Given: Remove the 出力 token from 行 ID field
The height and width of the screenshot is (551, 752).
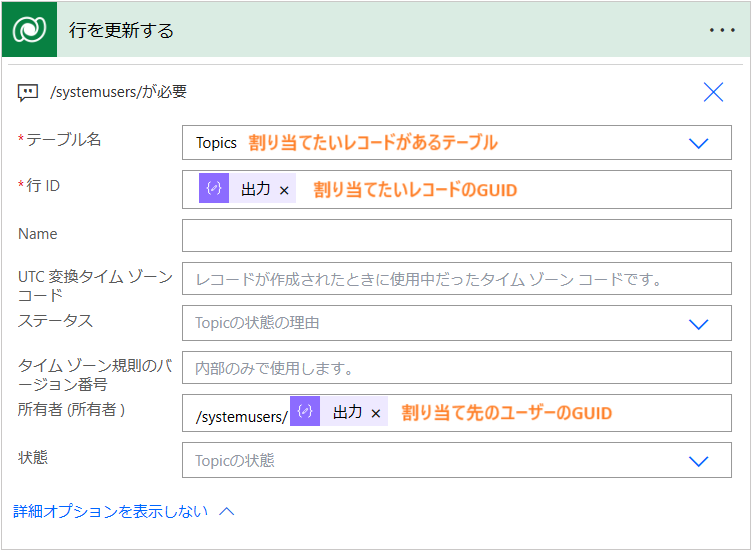Looking at the screenshot, I should click(x=284, y=190).
